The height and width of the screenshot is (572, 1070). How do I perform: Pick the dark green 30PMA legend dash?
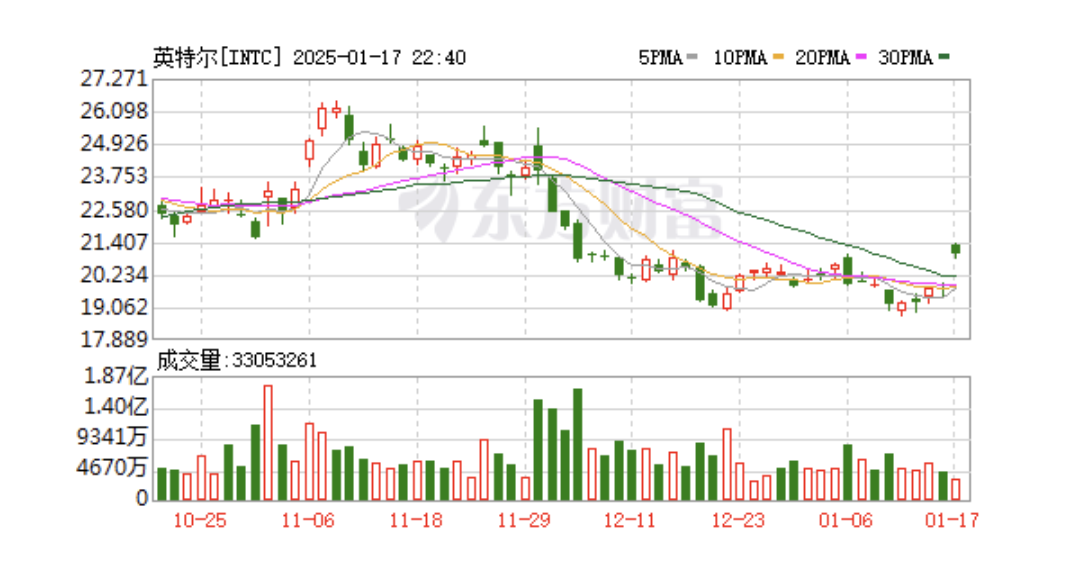pyautogui.click(x=944, y=57)
